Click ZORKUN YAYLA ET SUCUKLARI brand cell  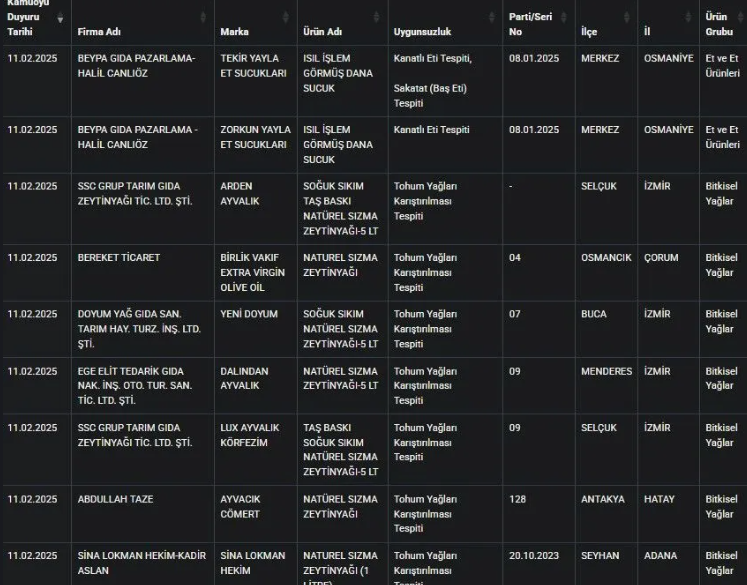255,137
